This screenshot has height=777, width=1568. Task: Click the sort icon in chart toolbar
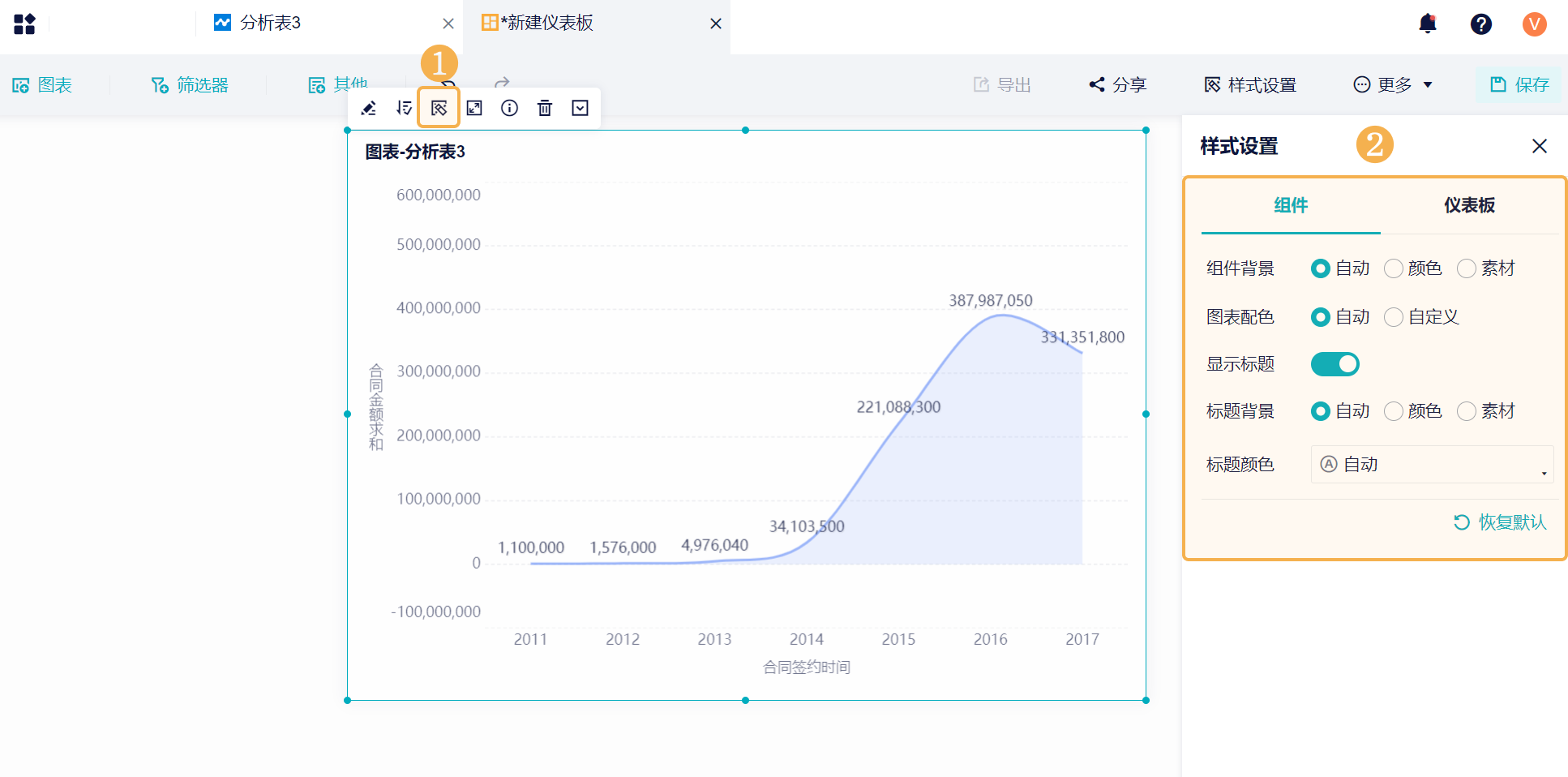tap(404, 108)
